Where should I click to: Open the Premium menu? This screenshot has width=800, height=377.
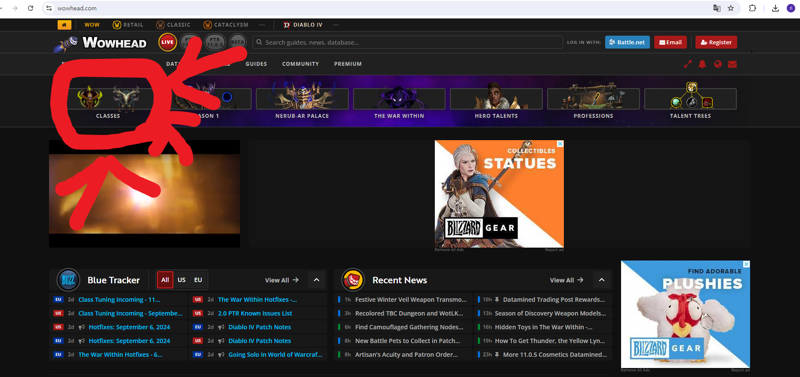(x=348, y=64)
